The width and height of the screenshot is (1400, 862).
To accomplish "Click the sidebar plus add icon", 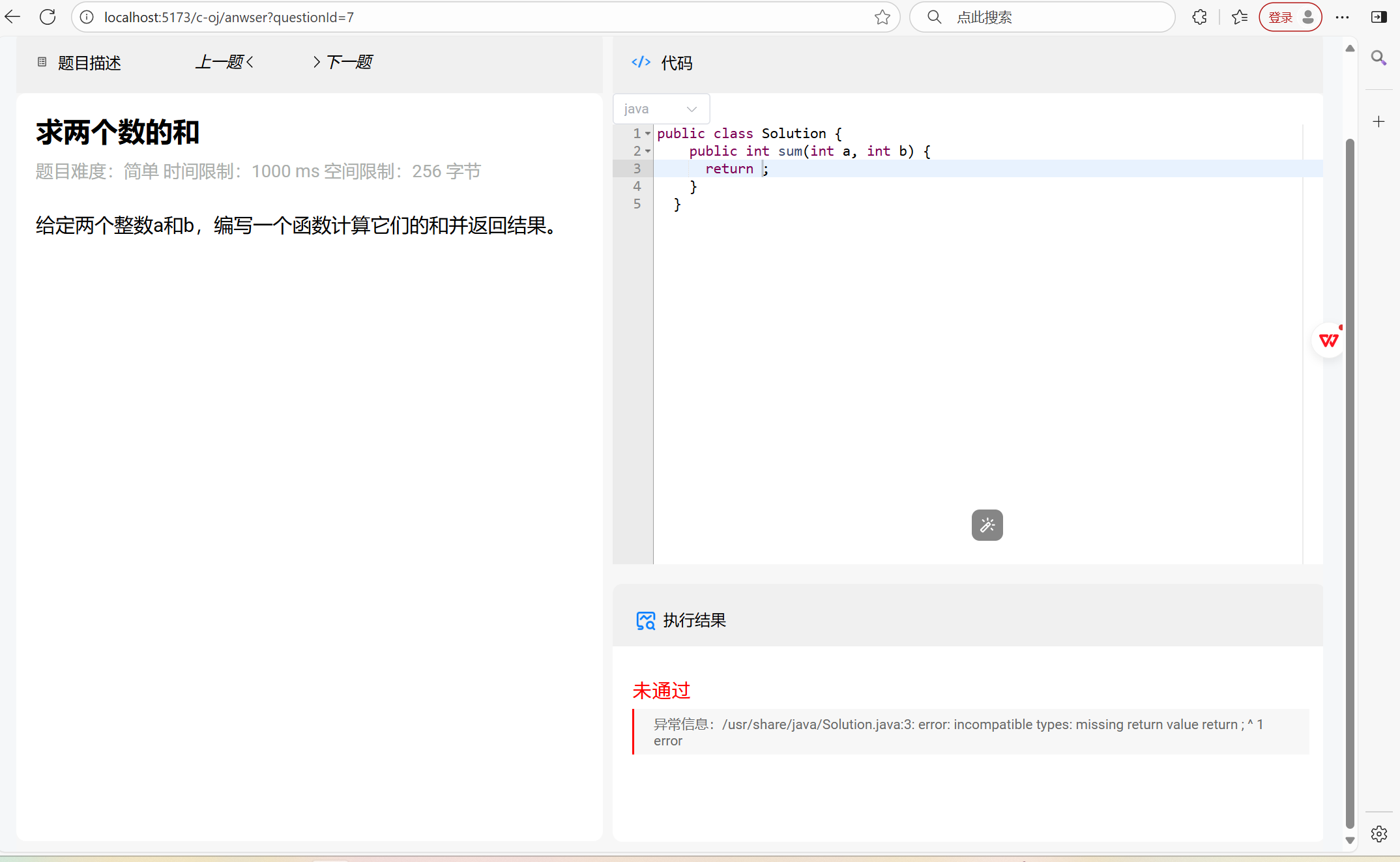I will (1378, 122).
